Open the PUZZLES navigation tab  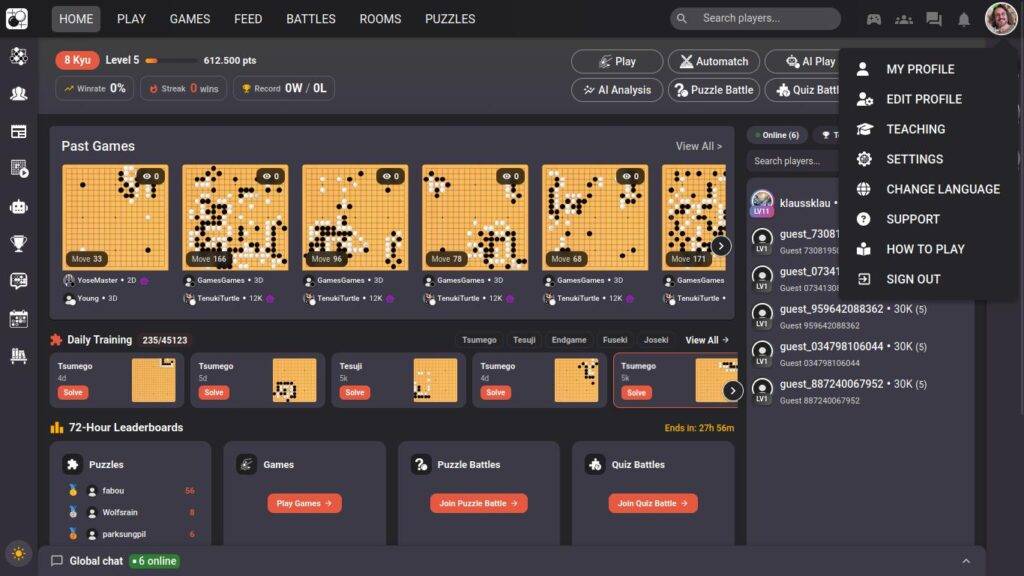pyautogui.click(x=450, y=19)
